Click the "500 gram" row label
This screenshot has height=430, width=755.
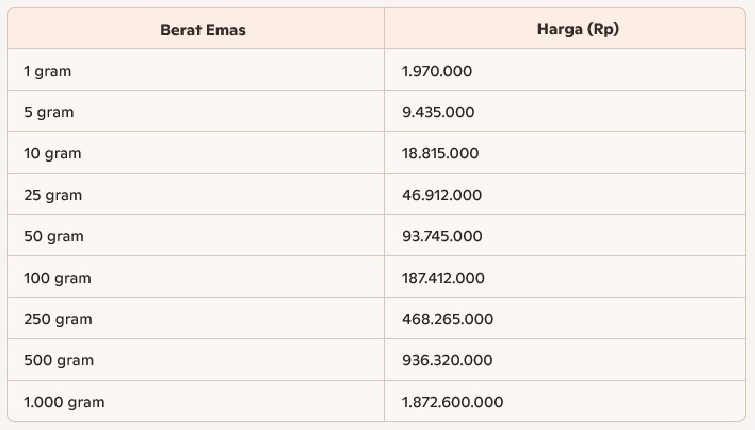(x=58, y=360)
